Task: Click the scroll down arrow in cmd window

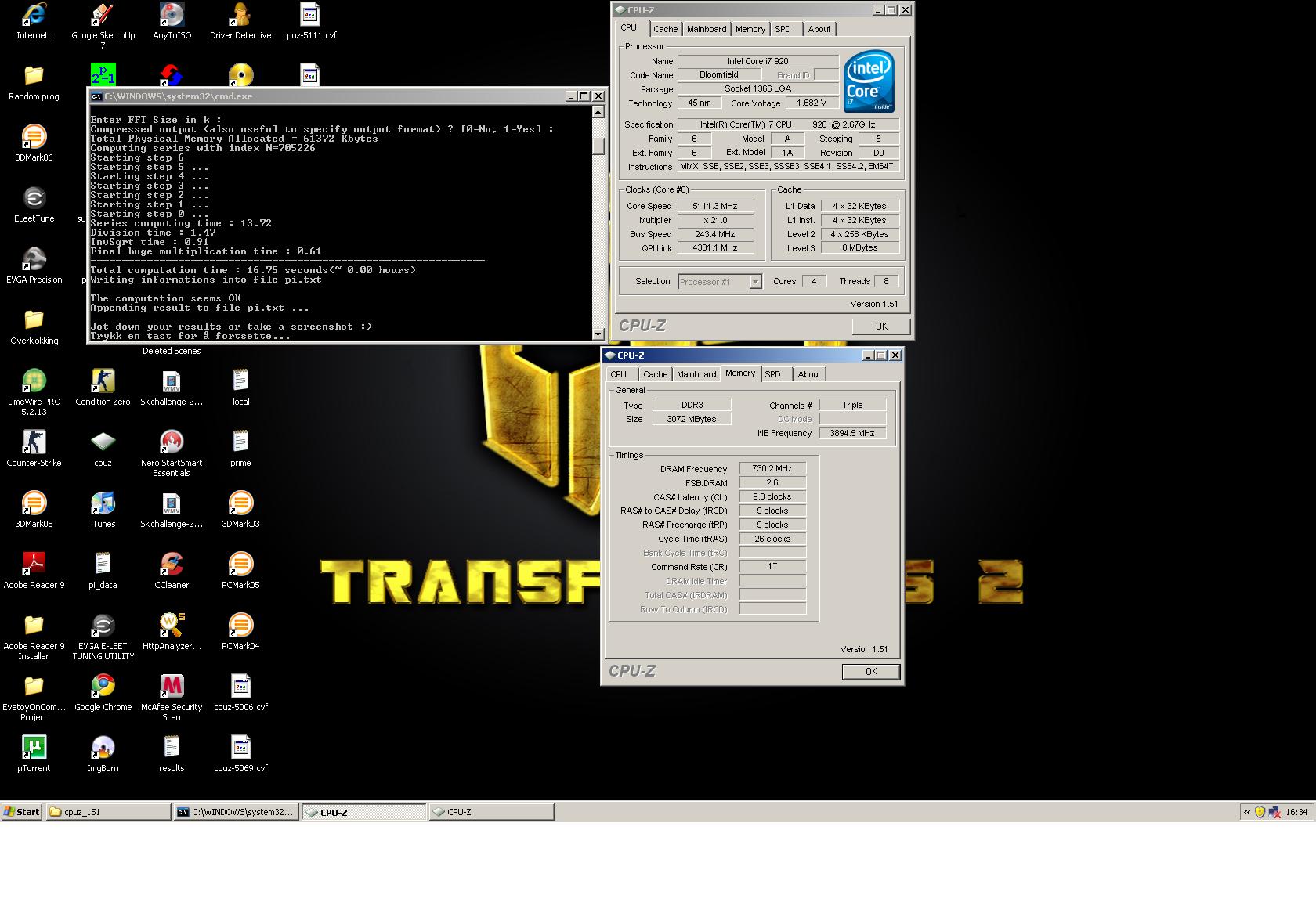Action: [598, 334]
